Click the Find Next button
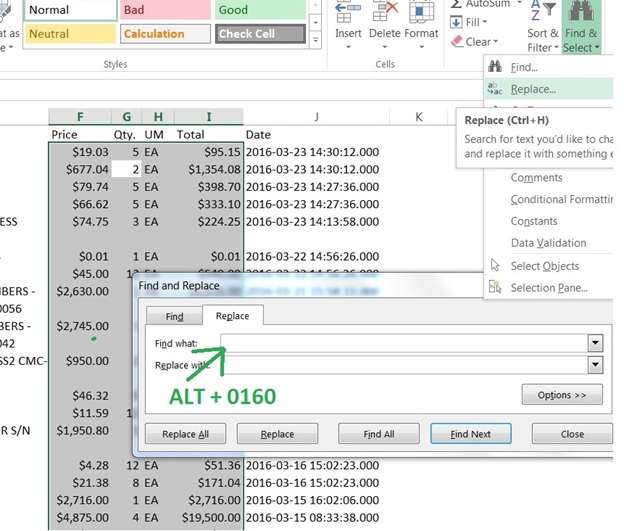624x531 pixels. [470, 434]
